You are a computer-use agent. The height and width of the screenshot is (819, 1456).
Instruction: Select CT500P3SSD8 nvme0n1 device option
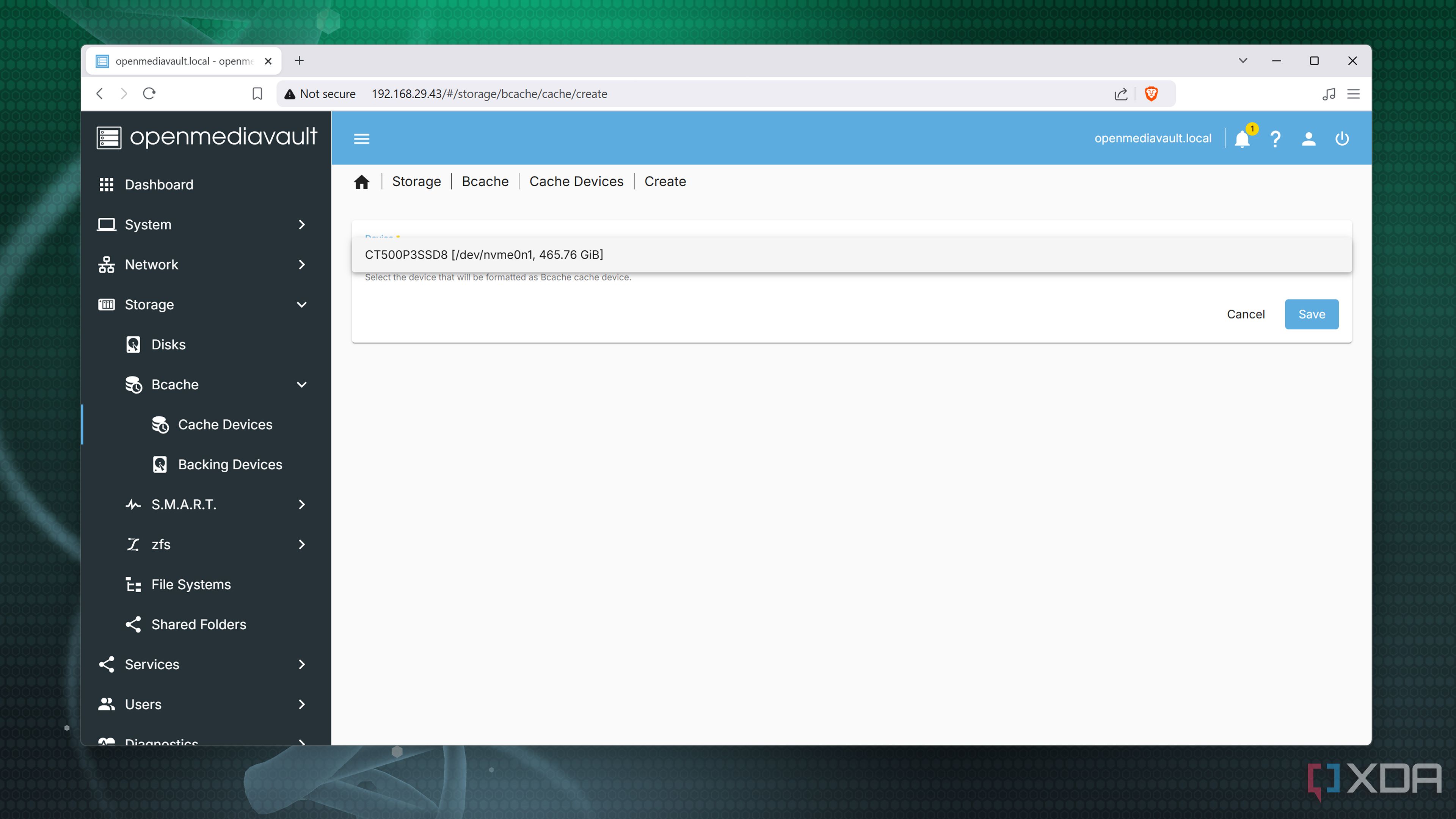coord(851,254)
